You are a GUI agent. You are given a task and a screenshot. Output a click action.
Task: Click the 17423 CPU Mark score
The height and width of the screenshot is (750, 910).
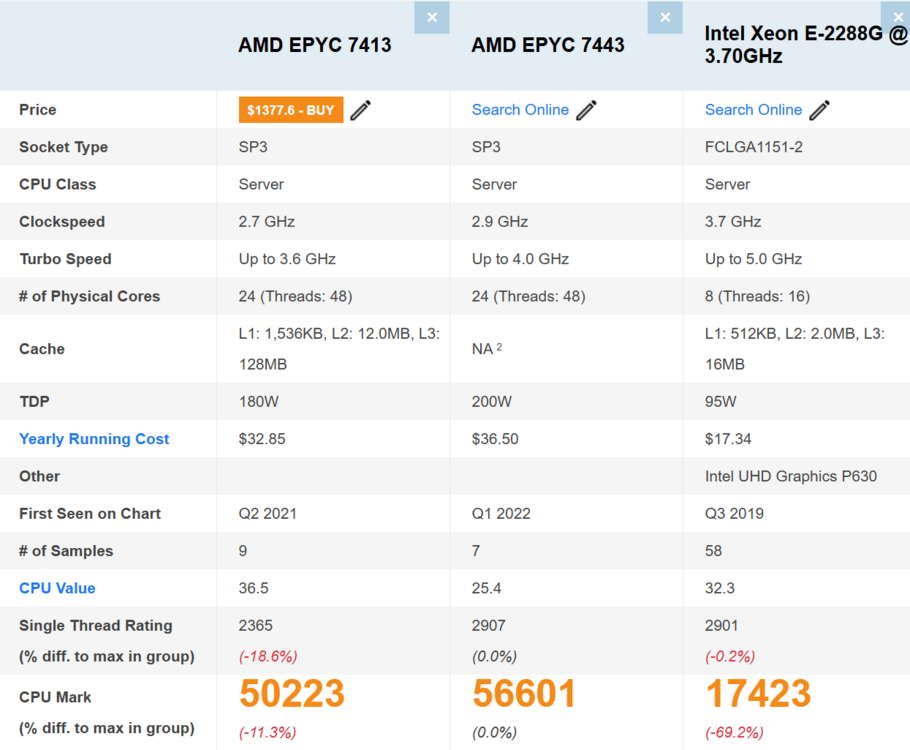click(758, 694)
